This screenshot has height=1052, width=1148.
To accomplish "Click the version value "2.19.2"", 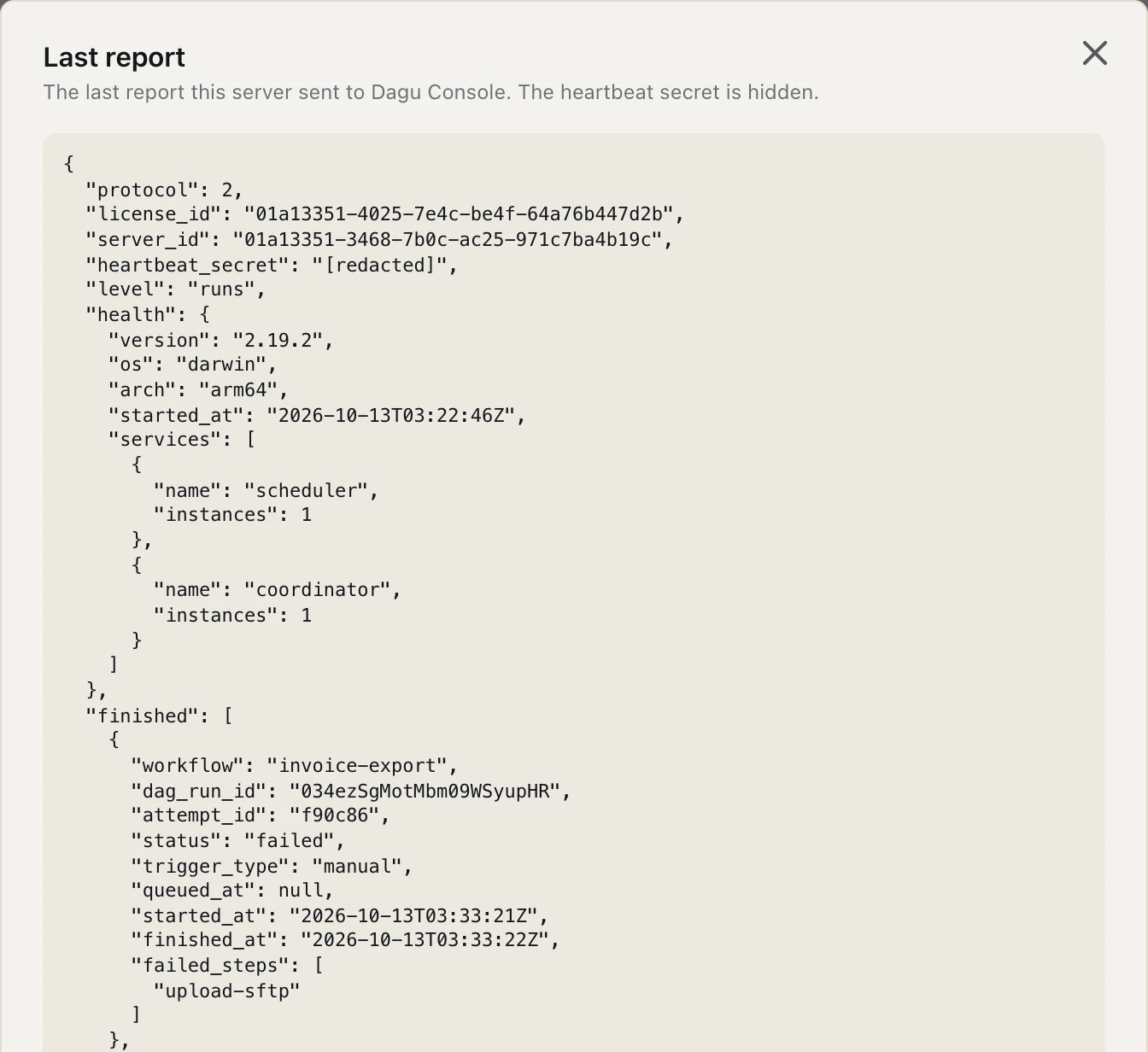I will [x=278, y=341].
